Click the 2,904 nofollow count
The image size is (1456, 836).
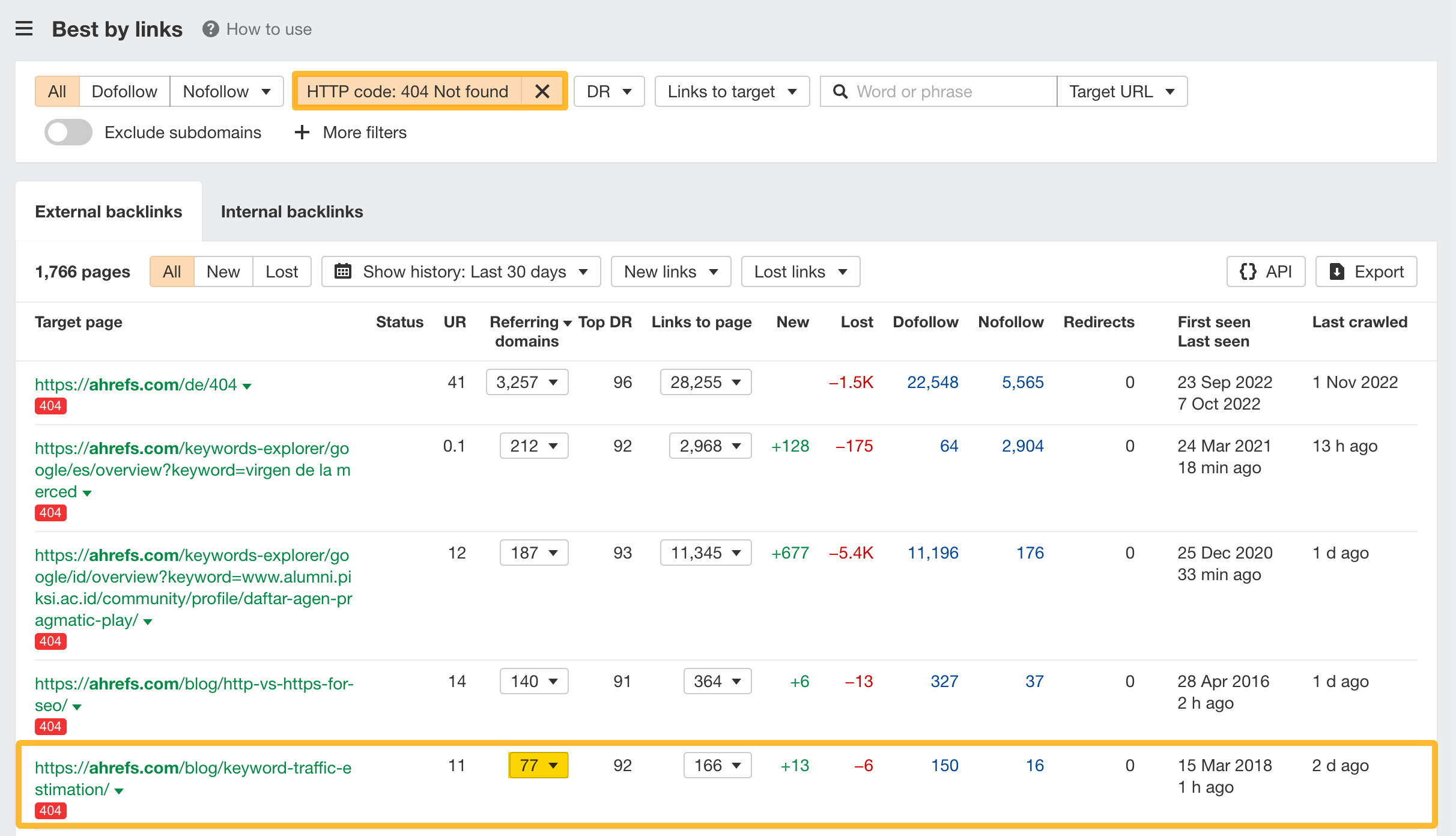1023,446
